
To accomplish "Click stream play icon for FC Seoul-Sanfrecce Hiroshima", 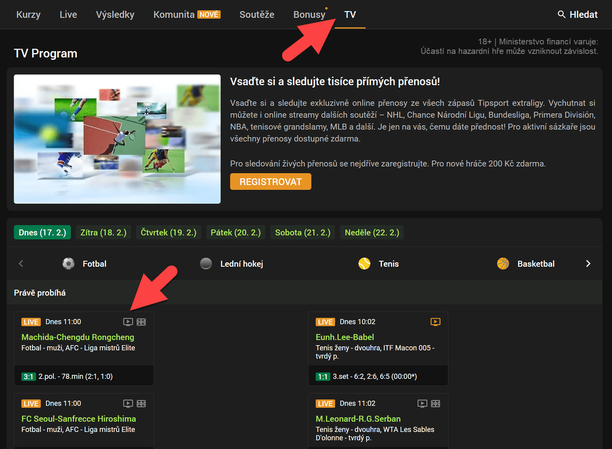I will point(127,402).
